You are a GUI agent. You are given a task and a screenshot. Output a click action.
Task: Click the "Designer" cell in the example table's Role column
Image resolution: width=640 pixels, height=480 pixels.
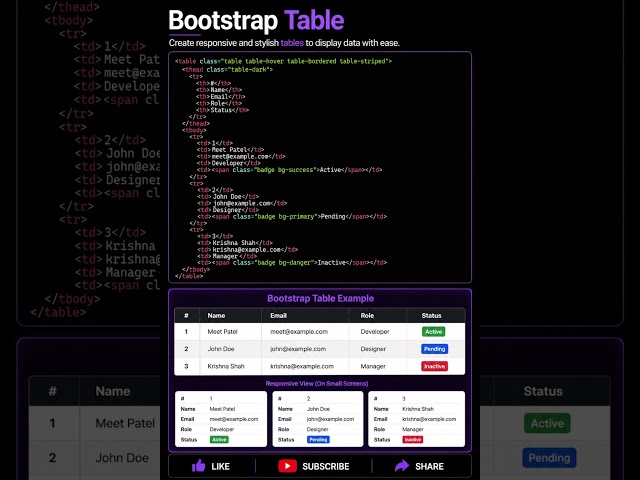pyautogui.click(x=373, y=349)
